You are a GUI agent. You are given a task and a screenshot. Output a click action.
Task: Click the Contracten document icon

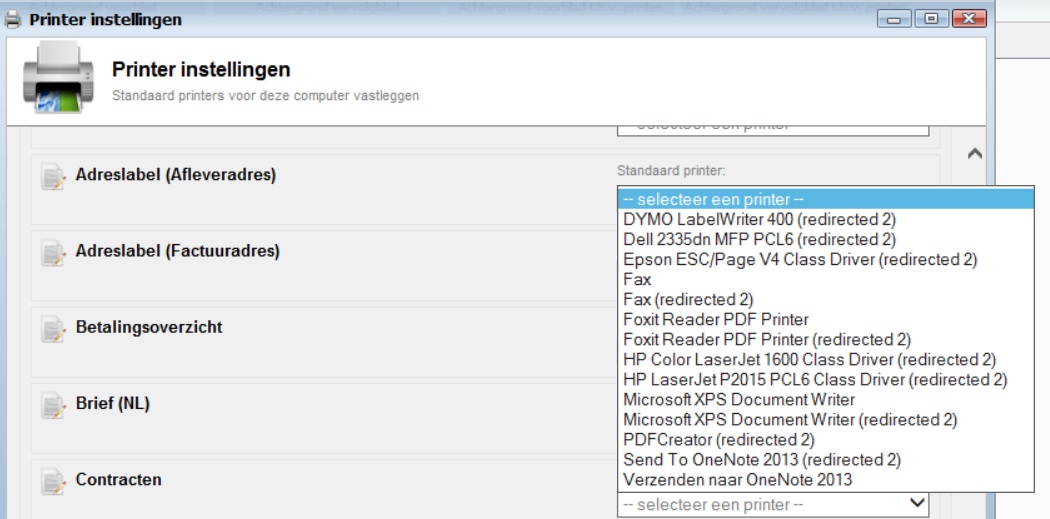click(x=52, y=482)
